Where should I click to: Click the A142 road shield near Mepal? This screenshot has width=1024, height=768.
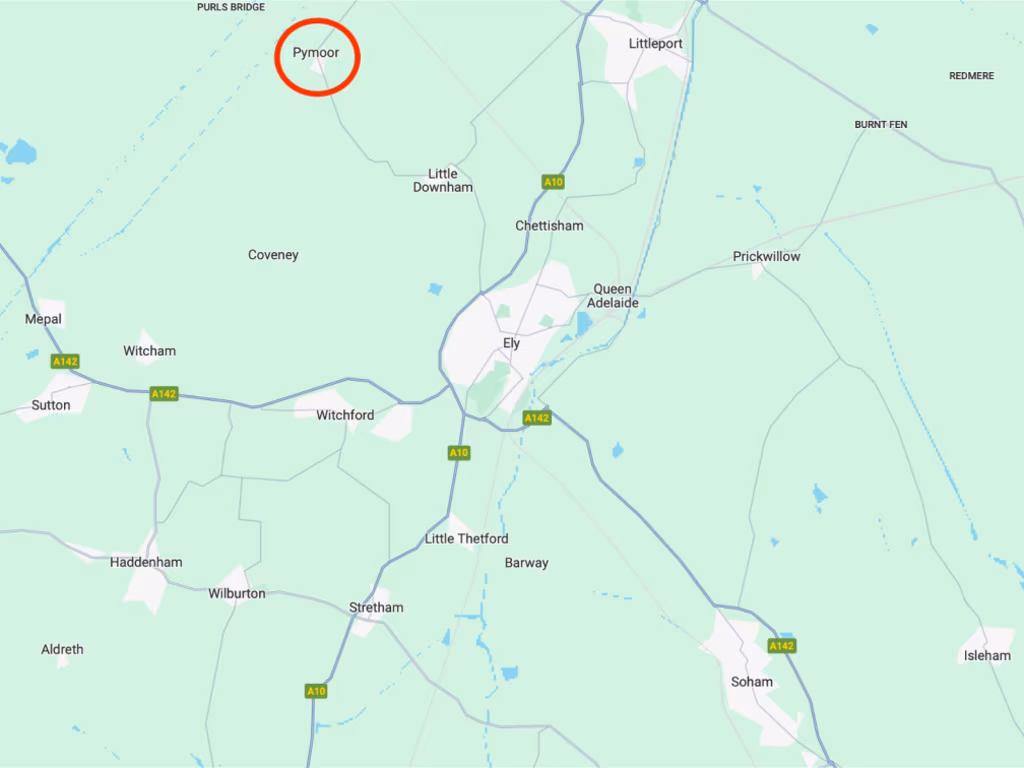click(x=65, y=361)
